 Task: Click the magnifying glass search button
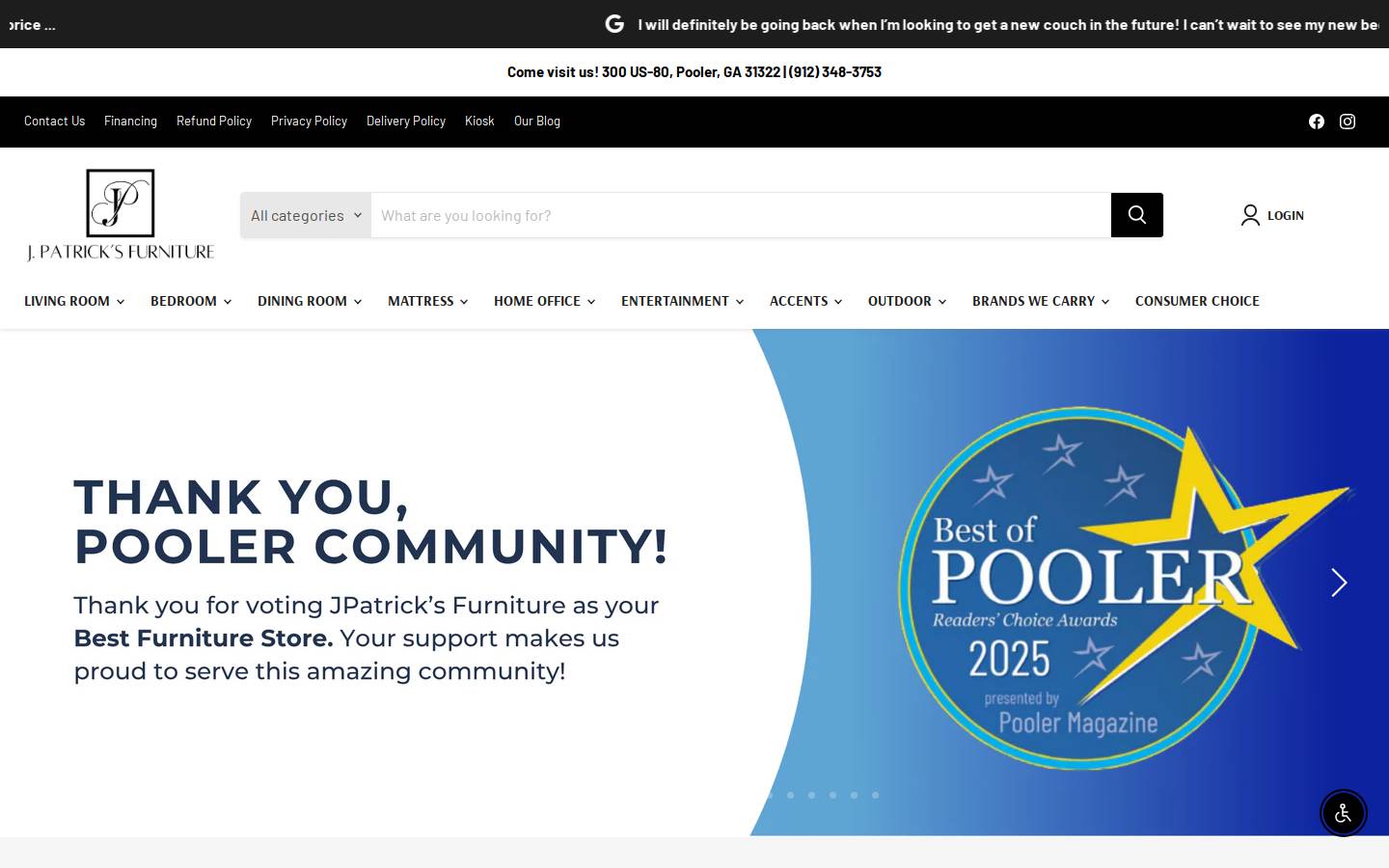pyautogui.click(x=1137, y=215)
